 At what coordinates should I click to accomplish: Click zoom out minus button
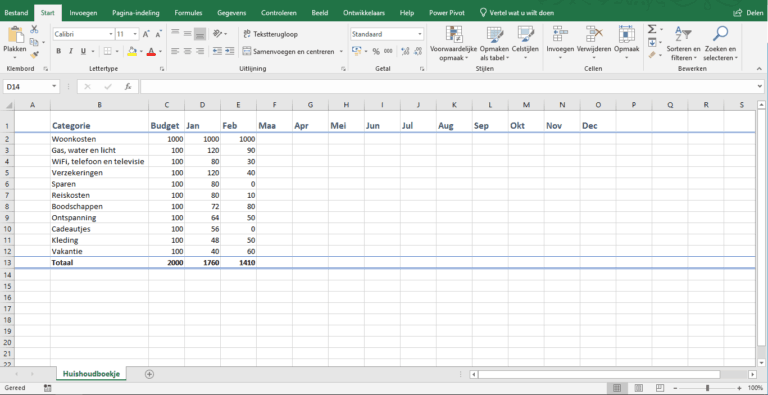[676, 388]
